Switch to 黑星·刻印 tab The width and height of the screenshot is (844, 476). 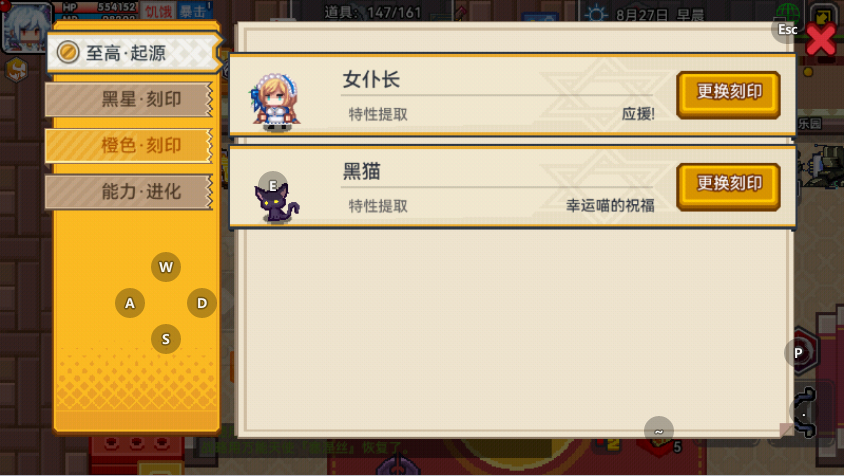click(129, 99)
